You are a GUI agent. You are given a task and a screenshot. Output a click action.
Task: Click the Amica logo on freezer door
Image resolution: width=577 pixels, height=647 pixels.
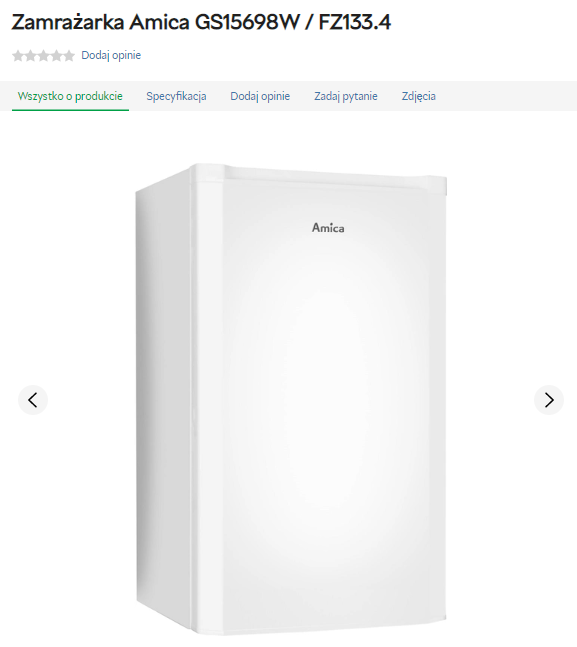pos(328,228)
